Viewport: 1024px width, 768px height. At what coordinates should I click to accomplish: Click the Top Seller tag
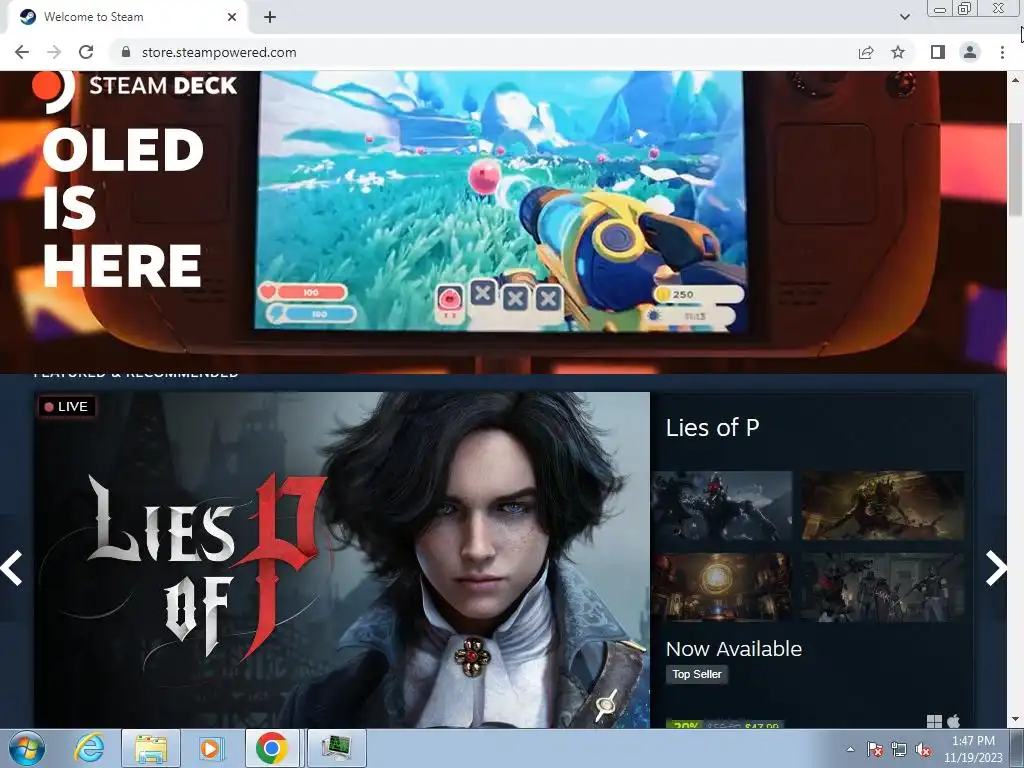pyautogui.click(x=697, y=674)
